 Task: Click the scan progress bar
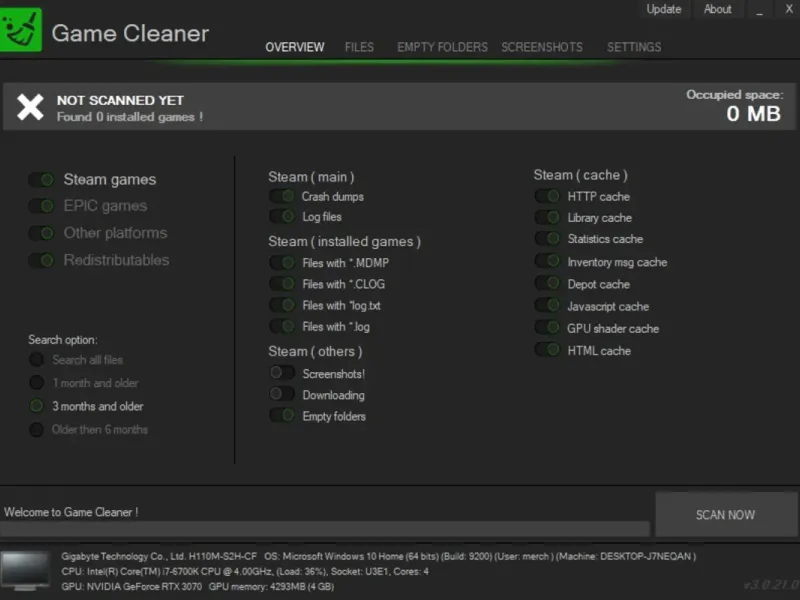coord(325,529)
